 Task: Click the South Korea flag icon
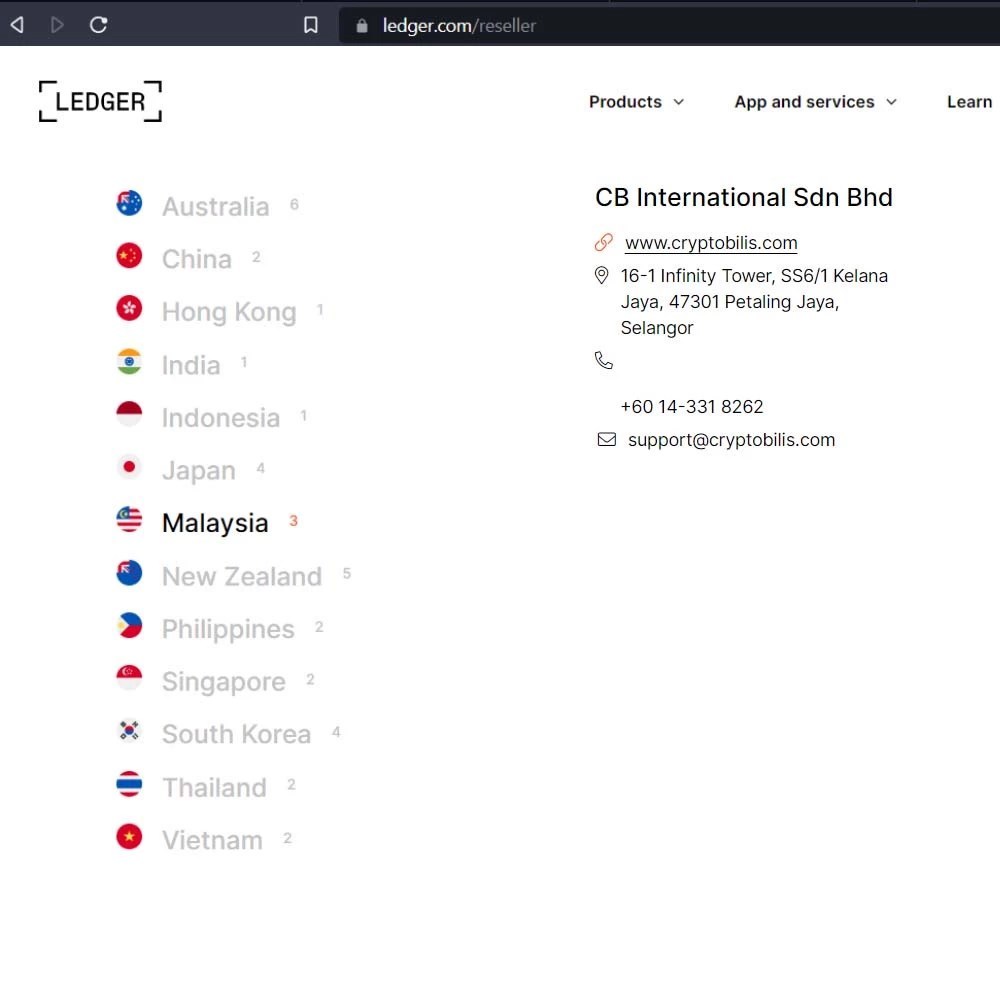click(129, 731)
